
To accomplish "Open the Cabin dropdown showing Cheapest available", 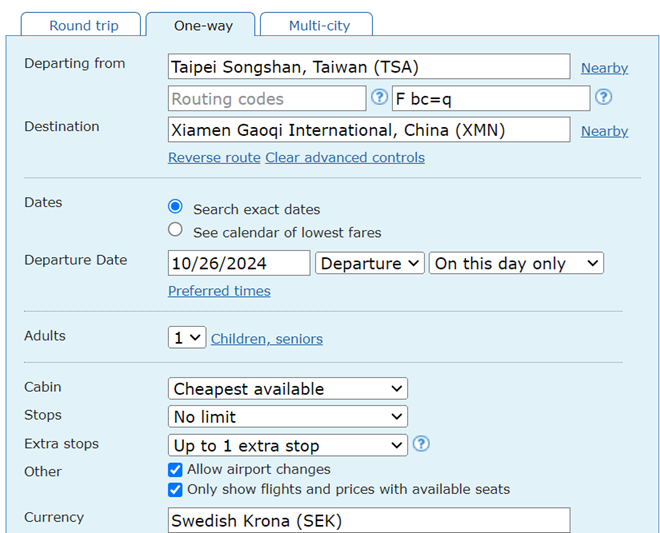I will (x=287, y=389).
